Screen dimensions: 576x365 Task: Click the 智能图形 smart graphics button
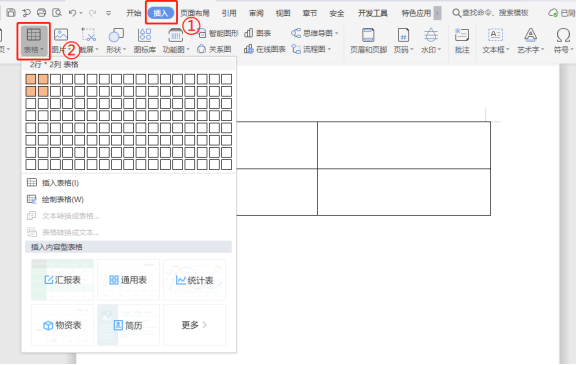pos(218,33)
